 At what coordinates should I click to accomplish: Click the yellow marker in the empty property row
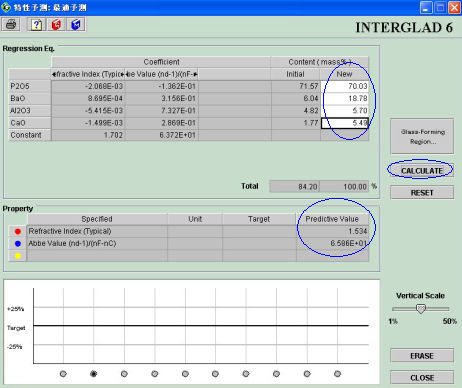[x=18, y=256]
